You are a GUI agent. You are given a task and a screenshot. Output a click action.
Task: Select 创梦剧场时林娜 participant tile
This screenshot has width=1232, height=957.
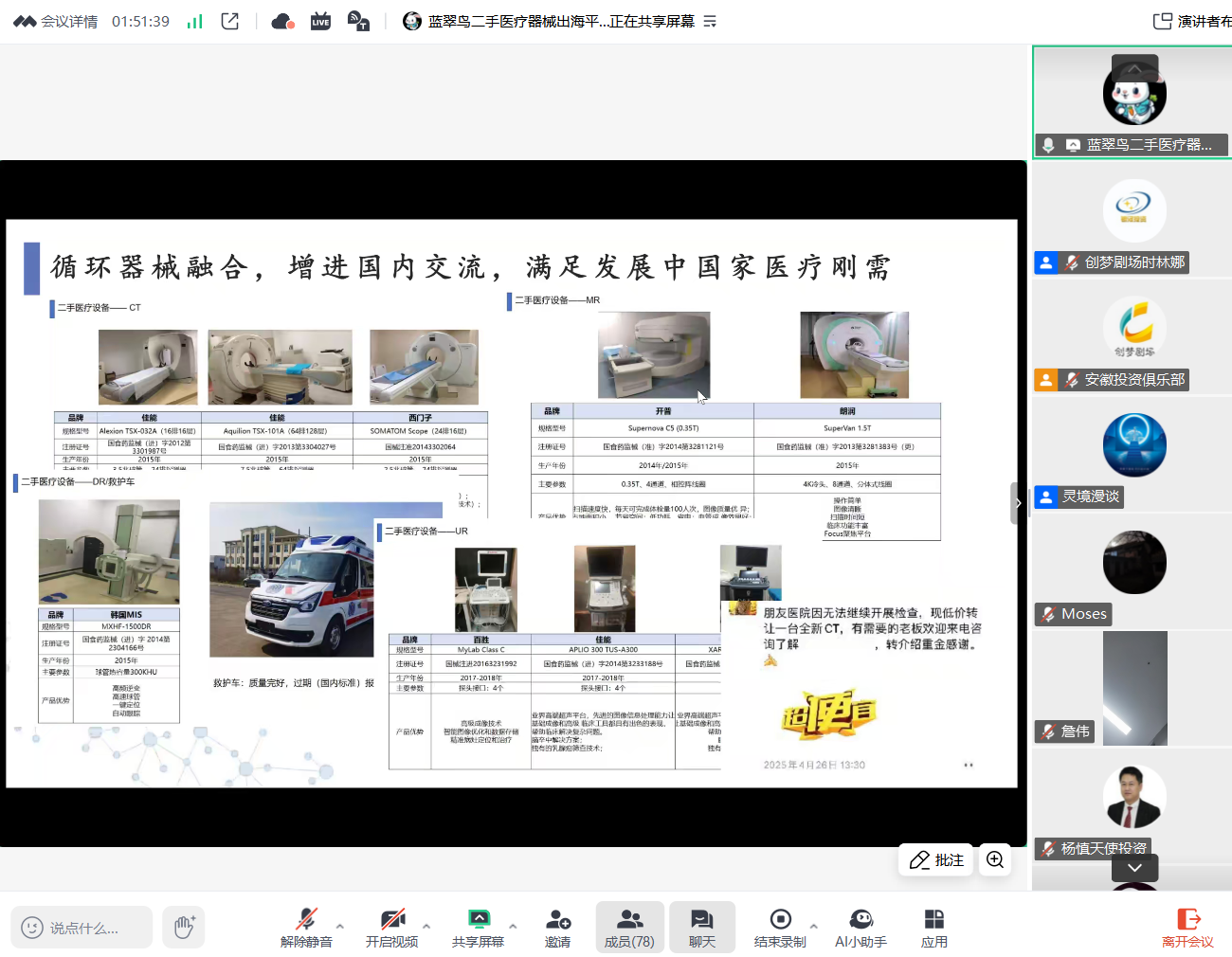[1132, 221]
